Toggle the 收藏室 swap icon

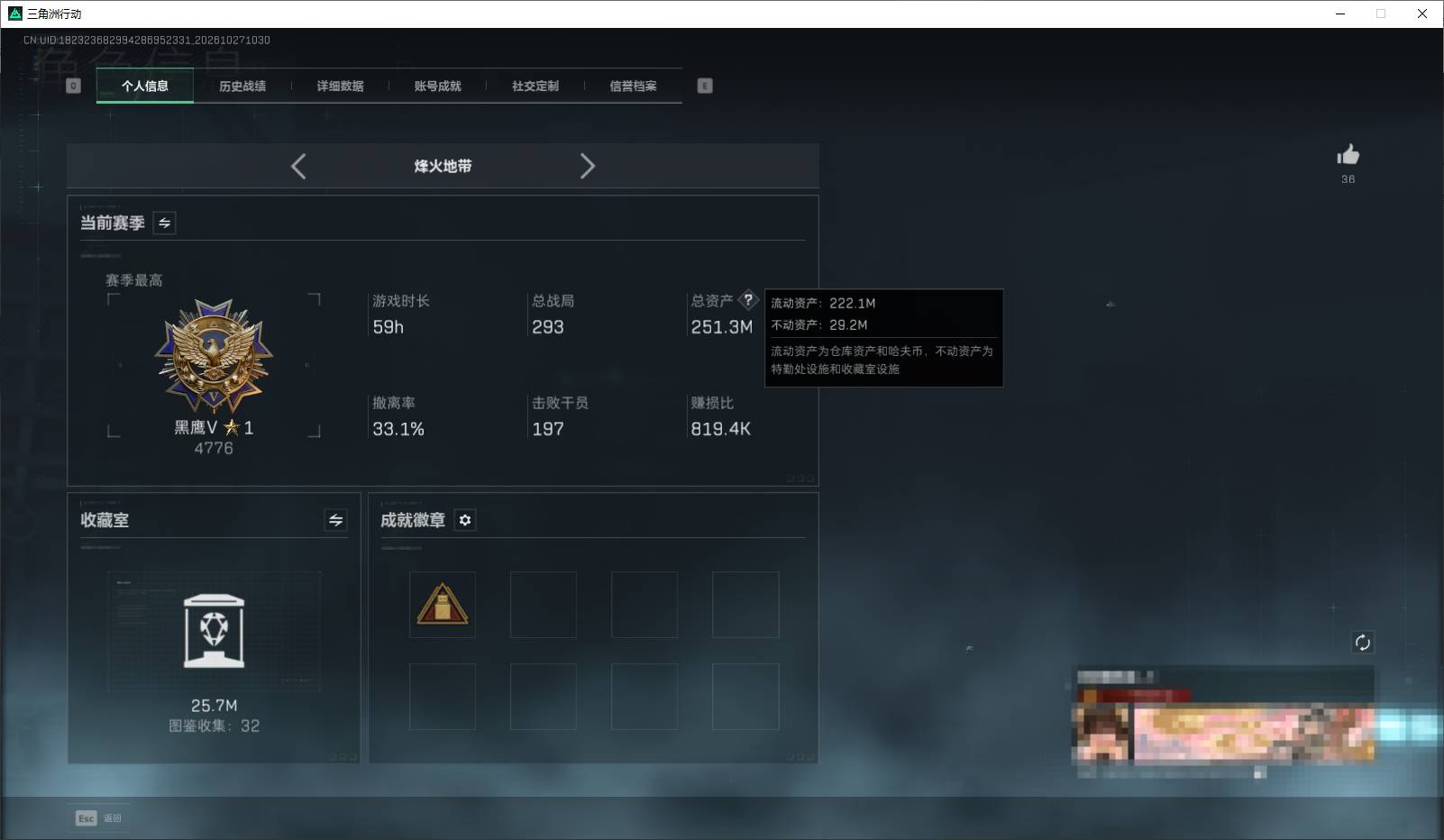pos(335,520)
